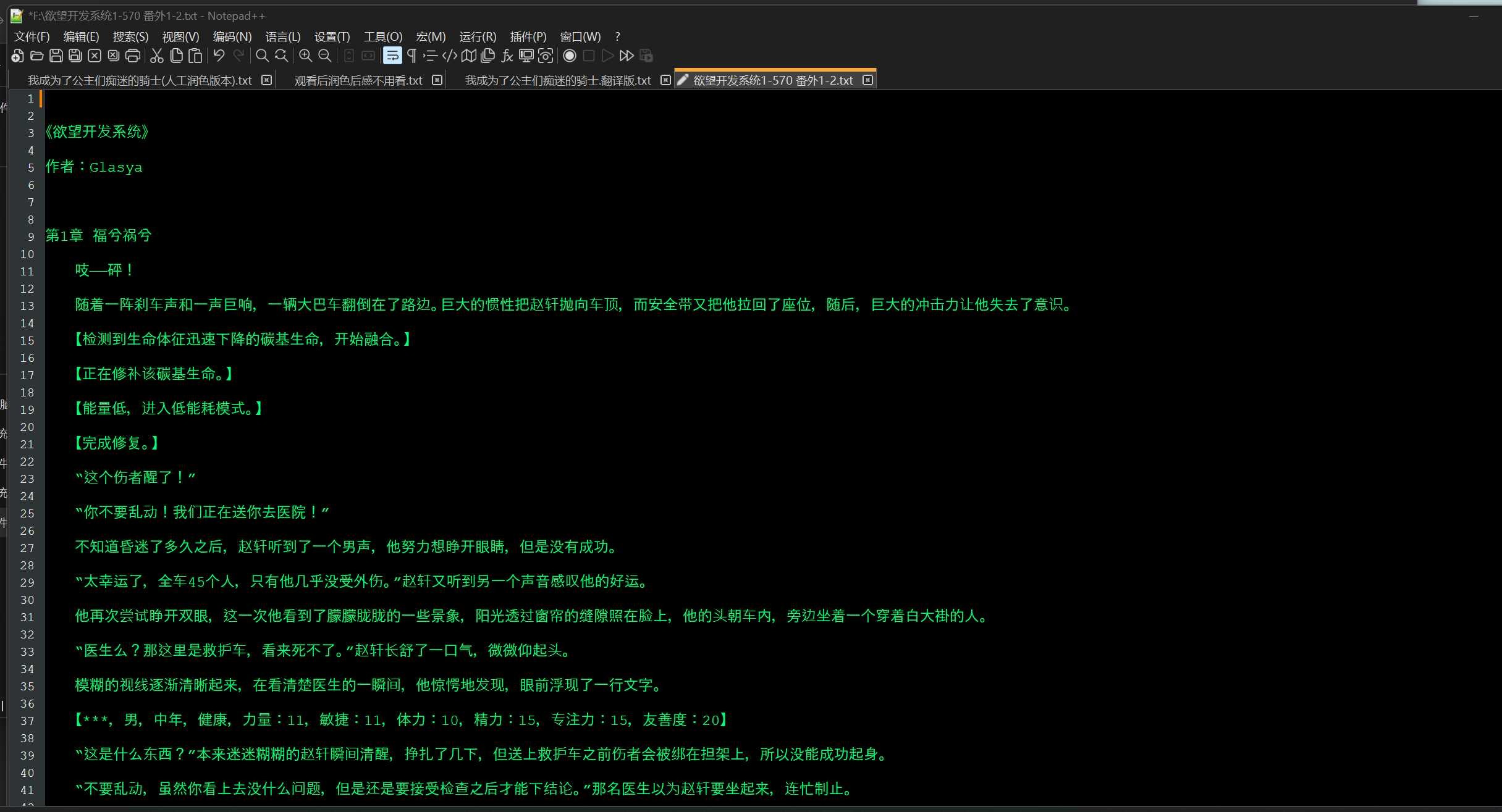Expand the 编码(N) encoding menu
The image size is (1502, 812).
(x=232, y=36)
